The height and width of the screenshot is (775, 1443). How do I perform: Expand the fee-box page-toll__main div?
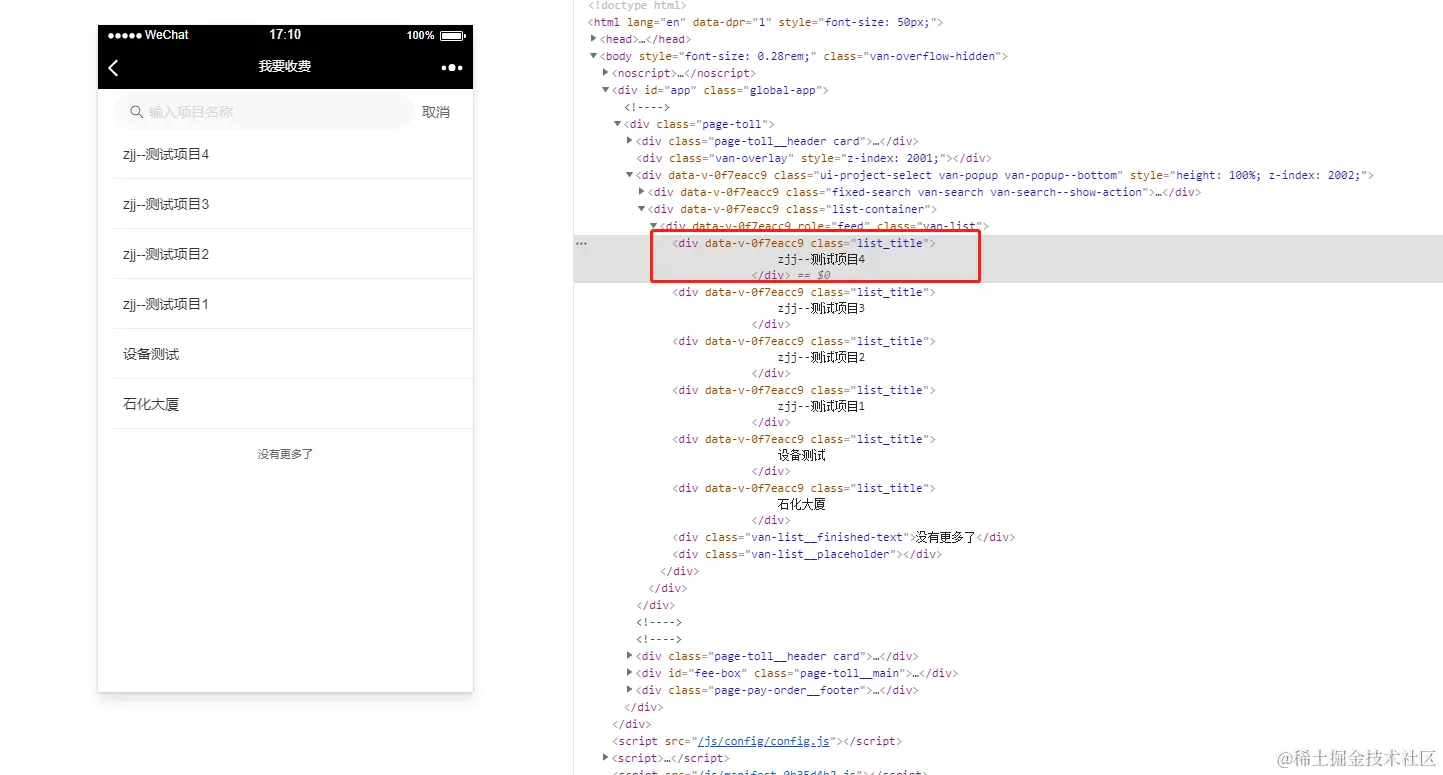coord(630,673)
